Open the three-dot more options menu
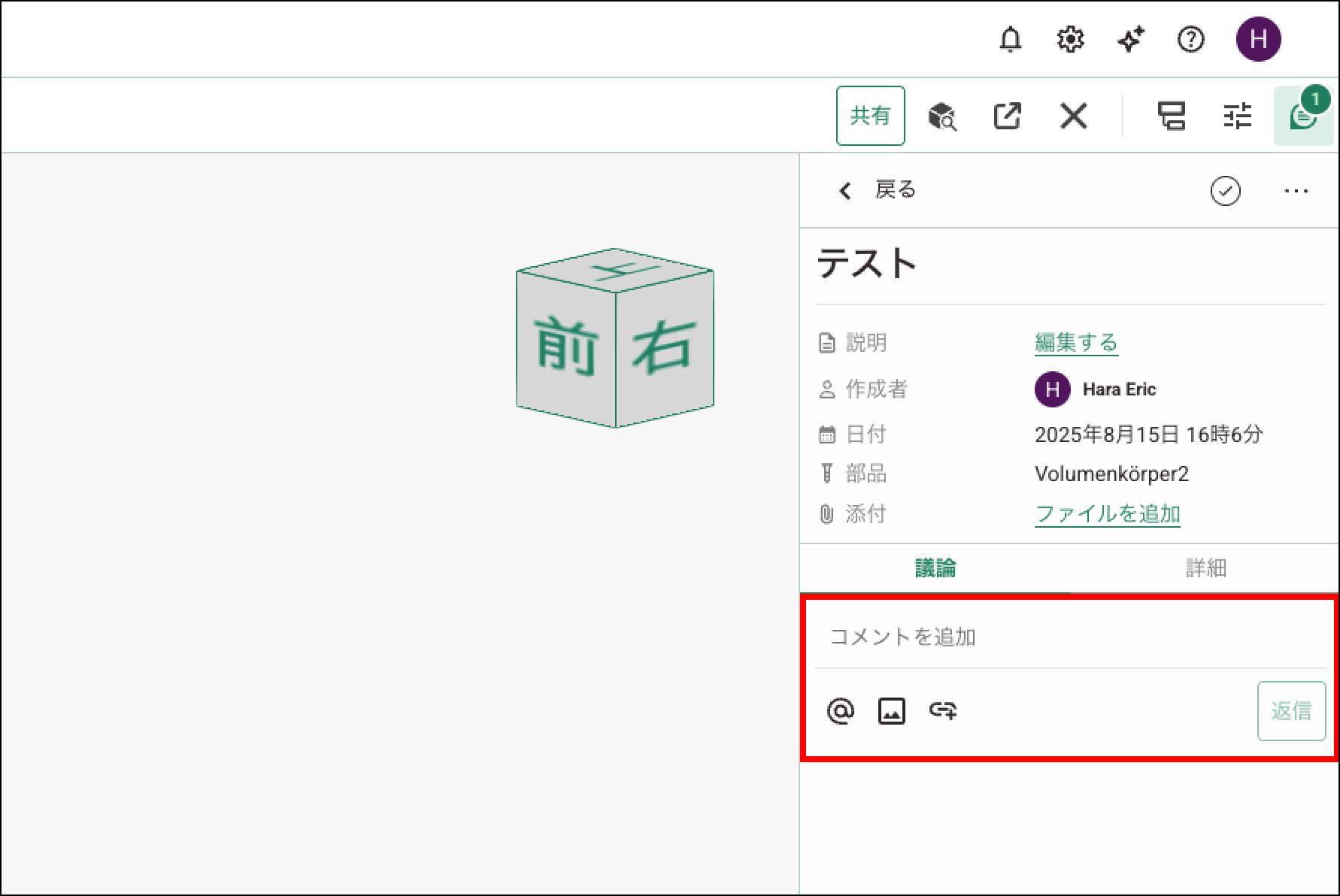The width and height of the screenshot is (1340, 896). point(1296,191)
